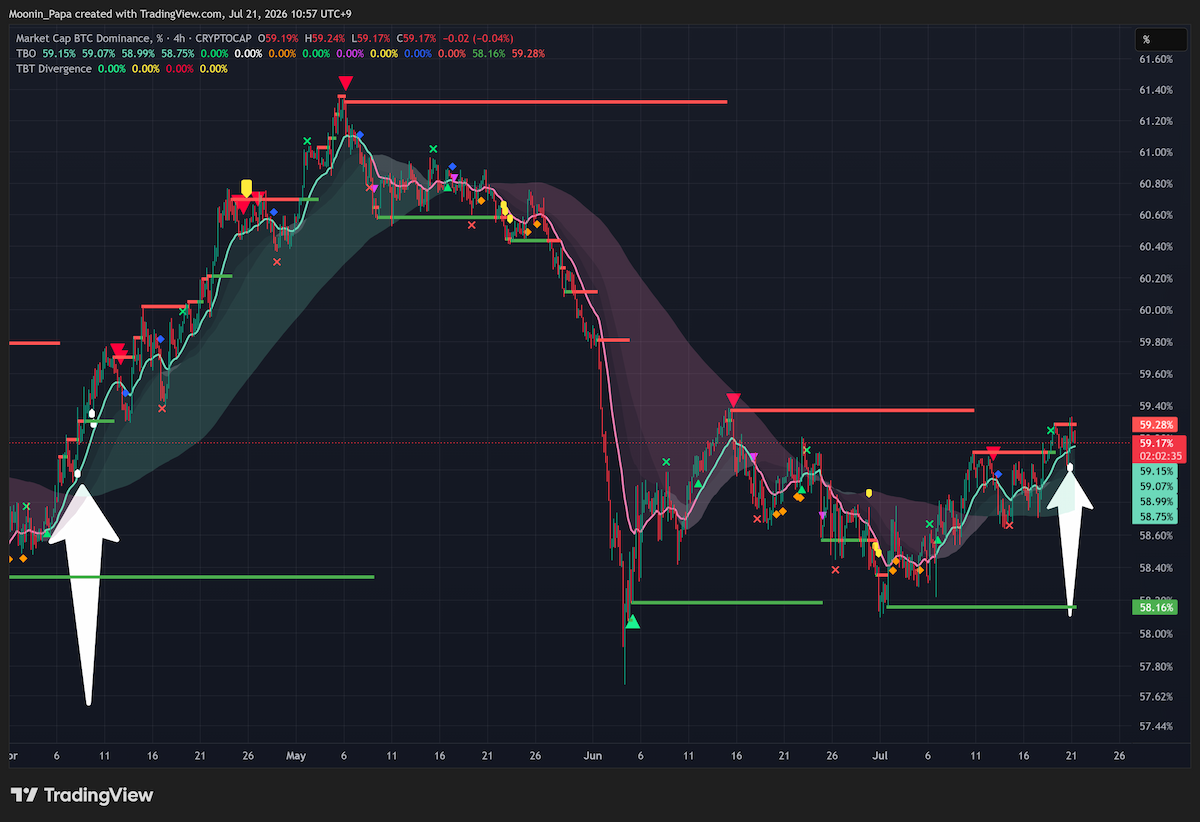Select red down-triangle marker near June 16
Image resolution: width=1200 pixels, height=822 pixels.
coord(733,399)
